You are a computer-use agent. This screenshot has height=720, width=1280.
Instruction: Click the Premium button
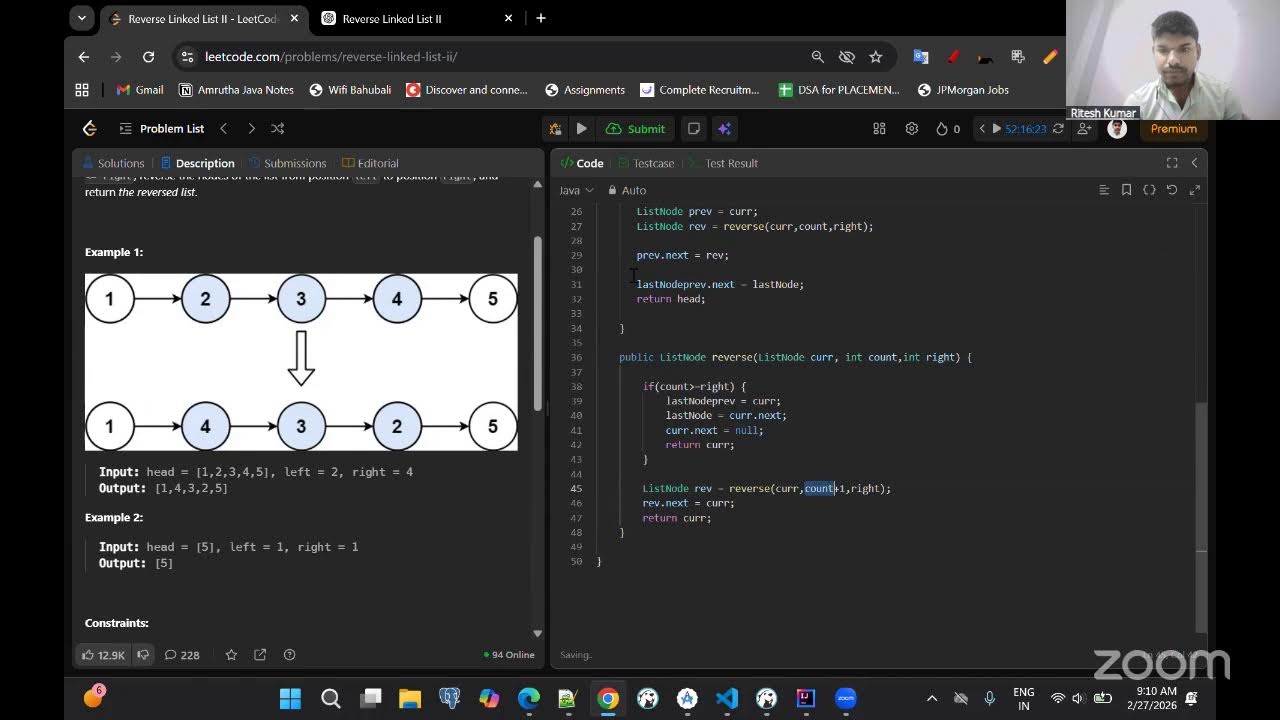pyautogui.click(x=1174, y=128)
